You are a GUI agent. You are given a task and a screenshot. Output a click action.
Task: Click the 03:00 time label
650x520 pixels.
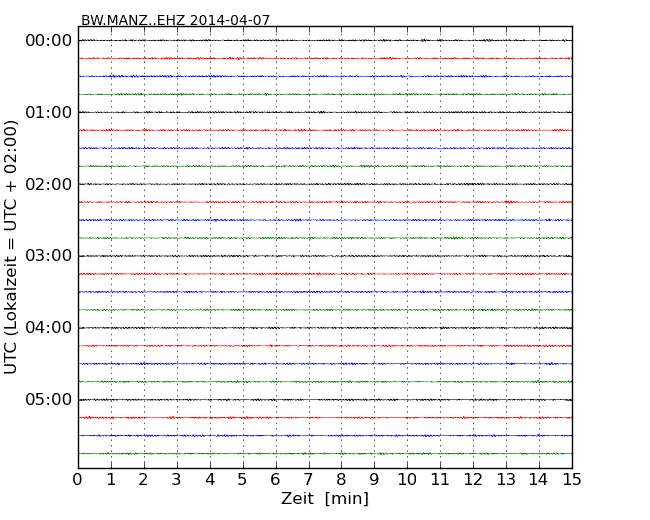tap(49, 256)
